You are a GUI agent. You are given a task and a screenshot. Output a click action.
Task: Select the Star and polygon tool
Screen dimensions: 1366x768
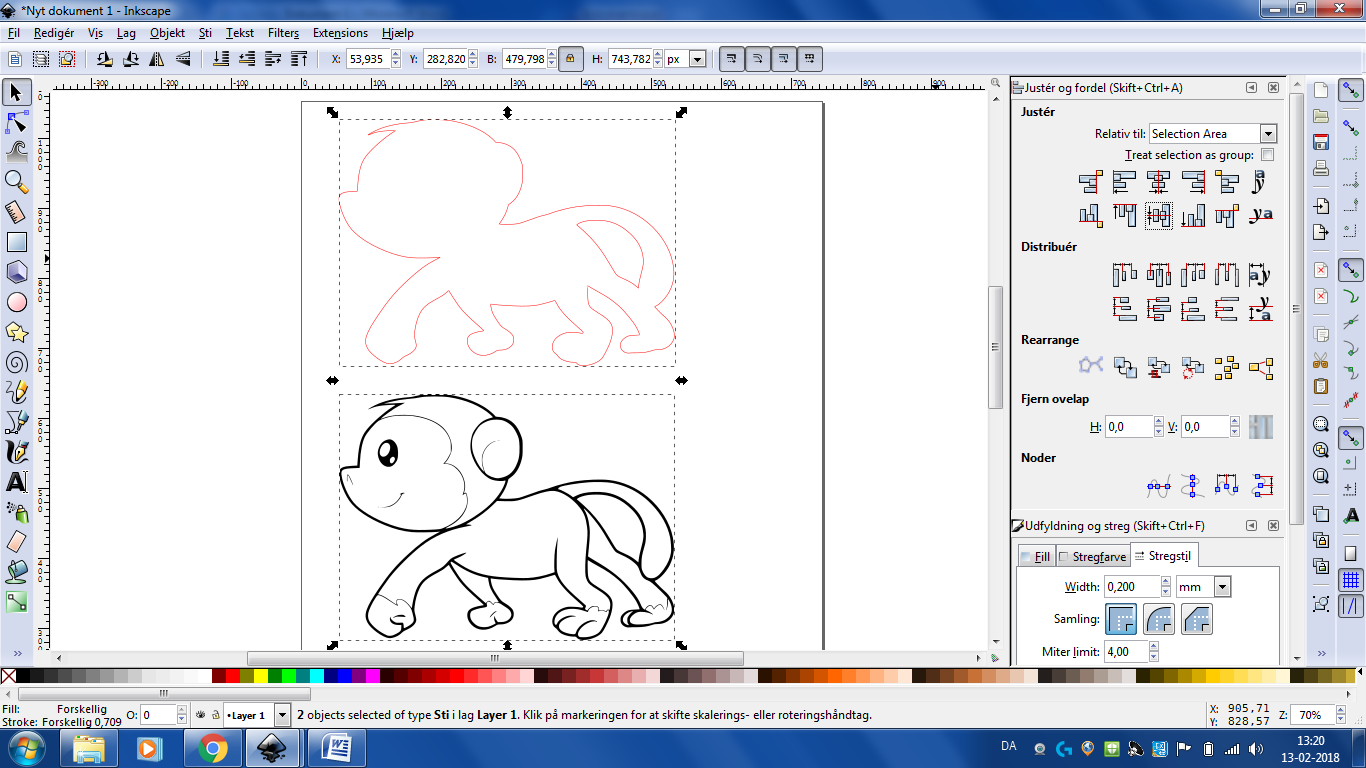click(x=17, y=332)
